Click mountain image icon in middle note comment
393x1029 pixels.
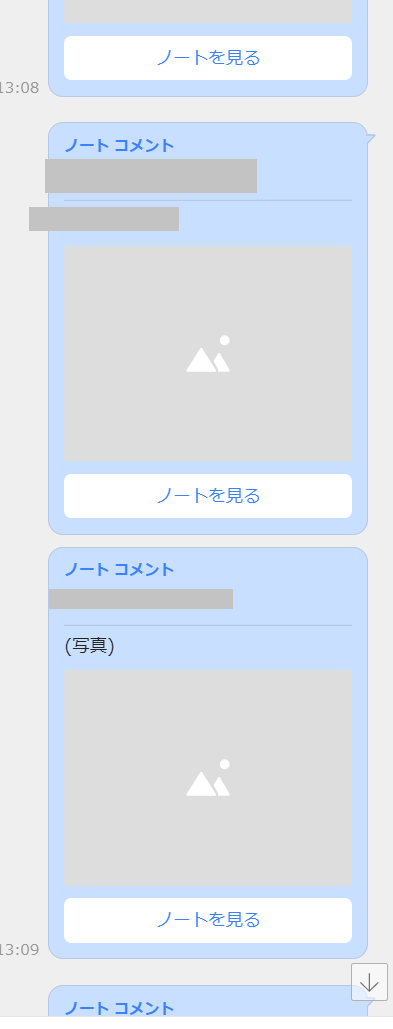point(208,354)
